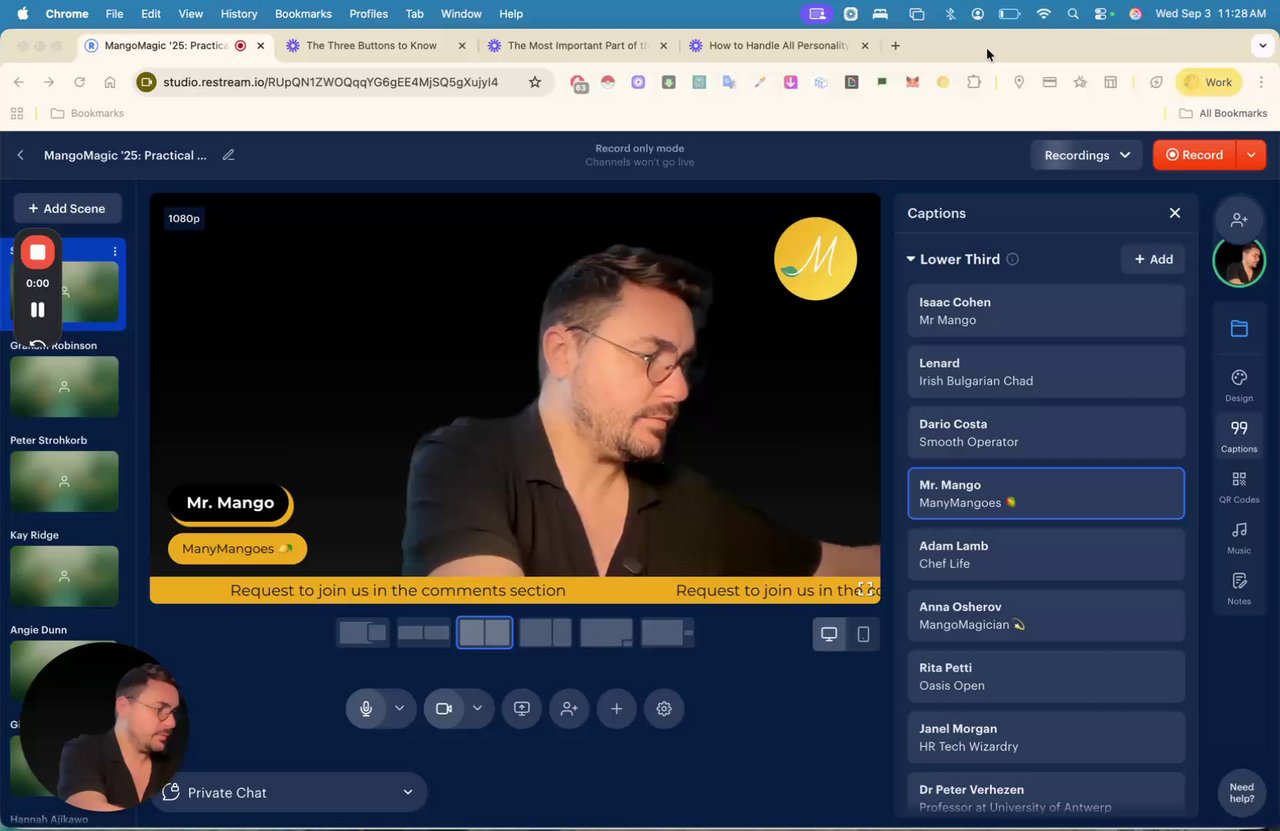Open camera options dropdown arrow

(x=477, y=708)
